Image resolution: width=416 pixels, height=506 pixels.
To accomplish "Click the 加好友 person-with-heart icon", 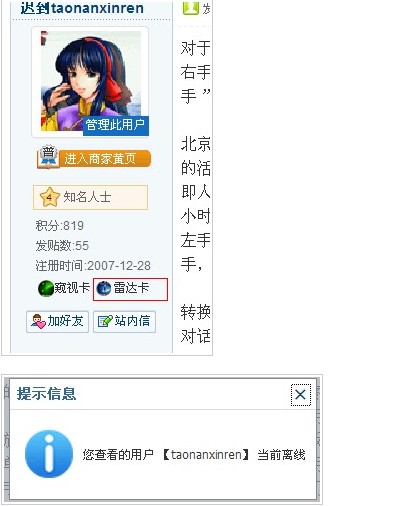I will coord(38,321).
